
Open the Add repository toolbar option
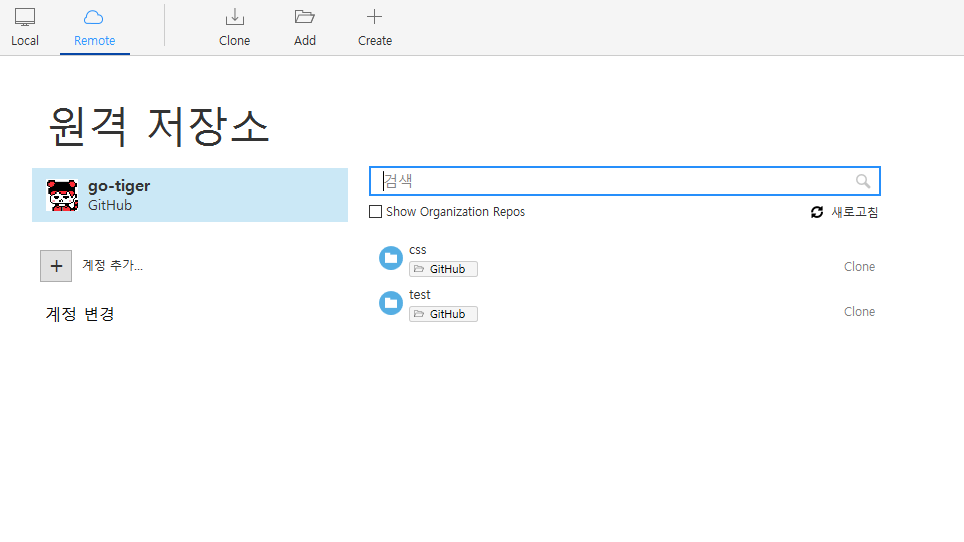pyautogui.click(x=304, y=28)
